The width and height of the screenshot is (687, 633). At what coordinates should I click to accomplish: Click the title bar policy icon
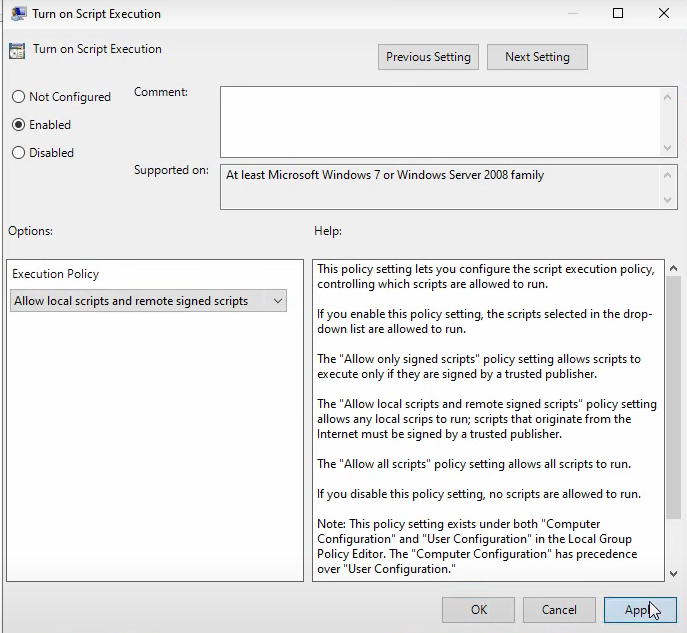[x=18, y=14]
